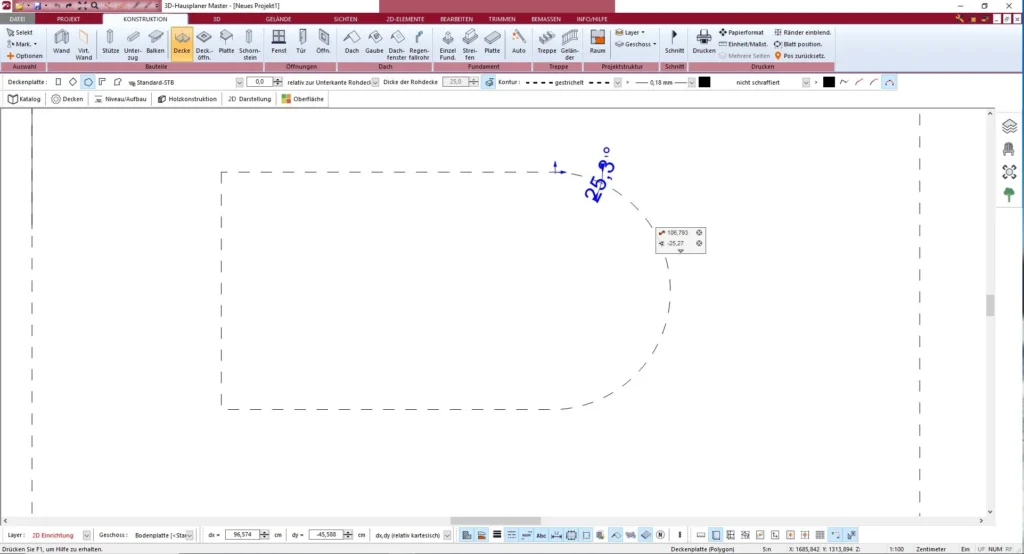
Task: Click the Drucken print icon
Action: click(x=703, y=42)
